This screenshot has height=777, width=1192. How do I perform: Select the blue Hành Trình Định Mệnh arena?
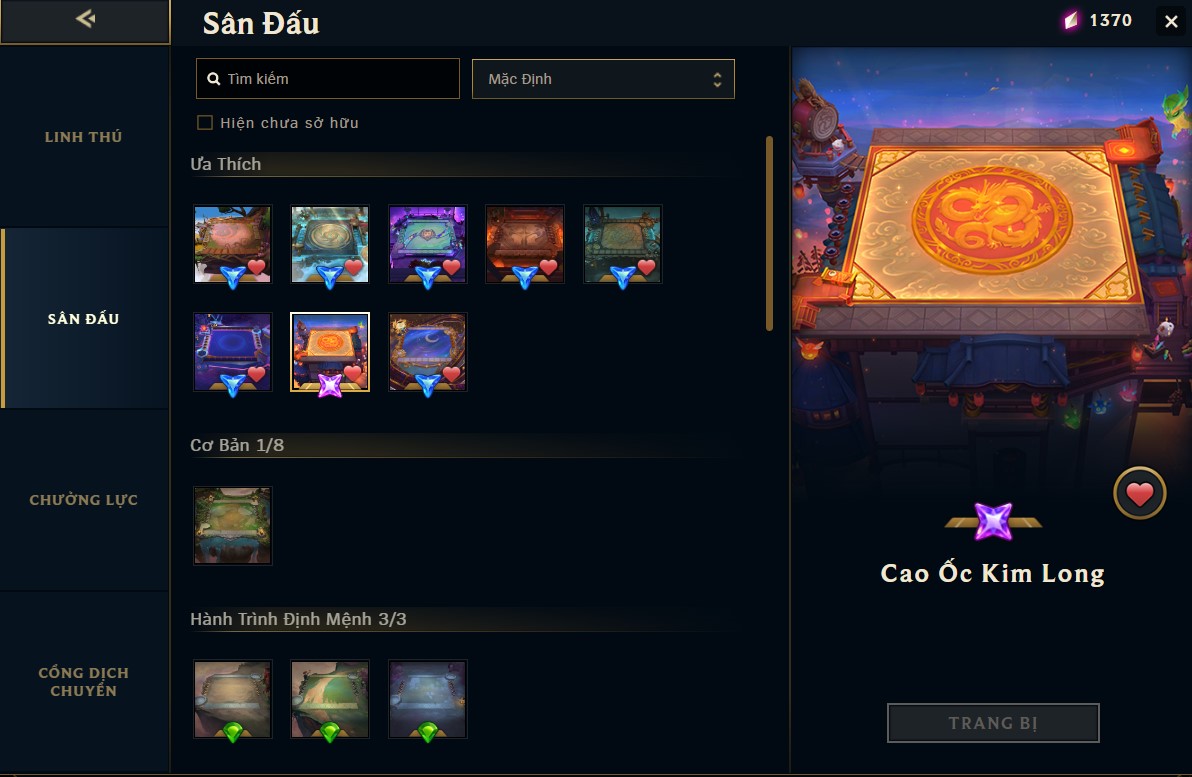click(427, 699)
